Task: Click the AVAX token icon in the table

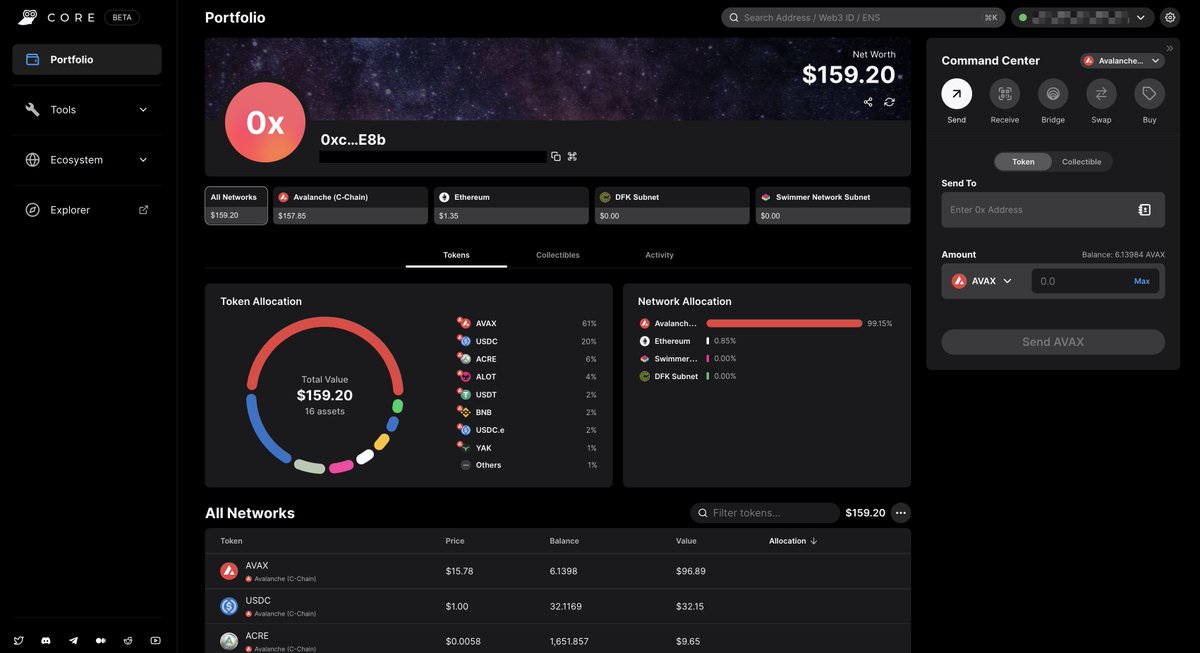Action: click(x=229, y=571)
